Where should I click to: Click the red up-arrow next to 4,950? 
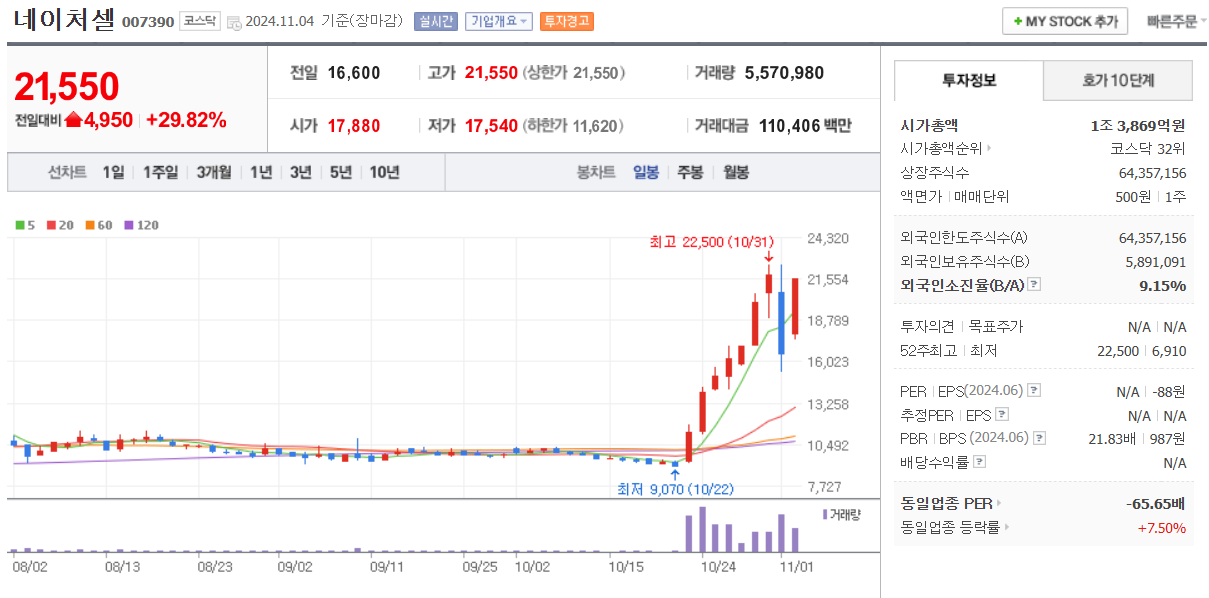click(x=73, y=120)
